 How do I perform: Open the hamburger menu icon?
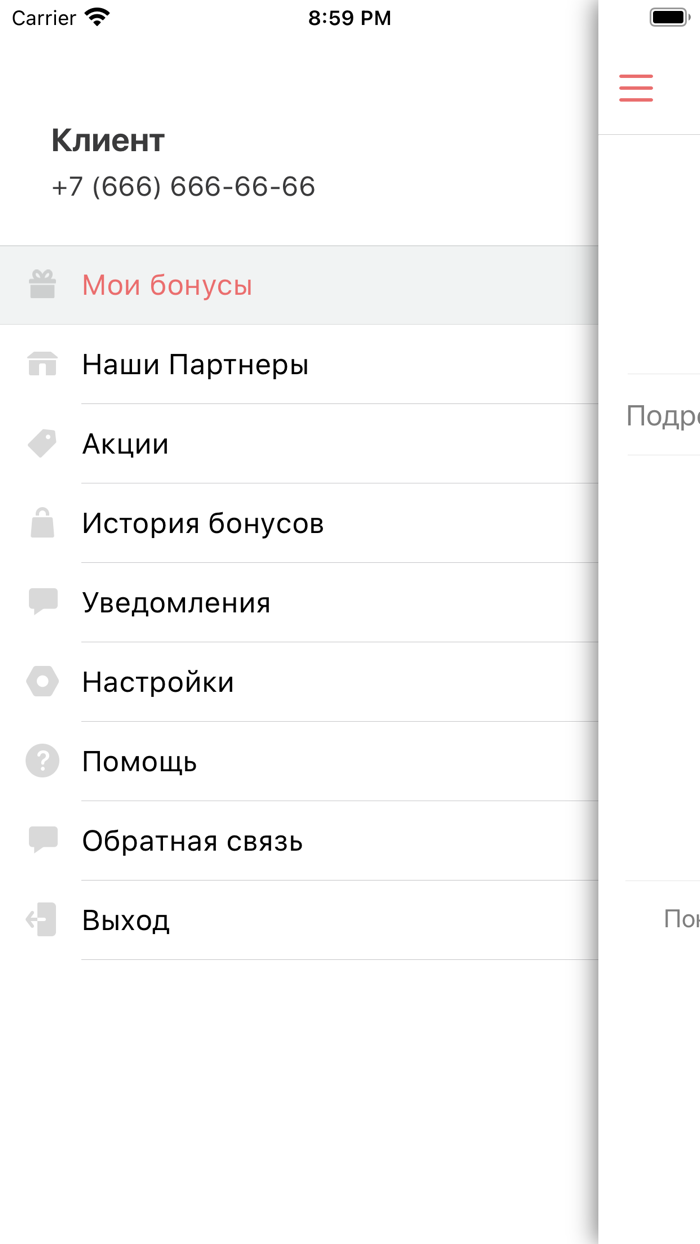coord(636,88)
